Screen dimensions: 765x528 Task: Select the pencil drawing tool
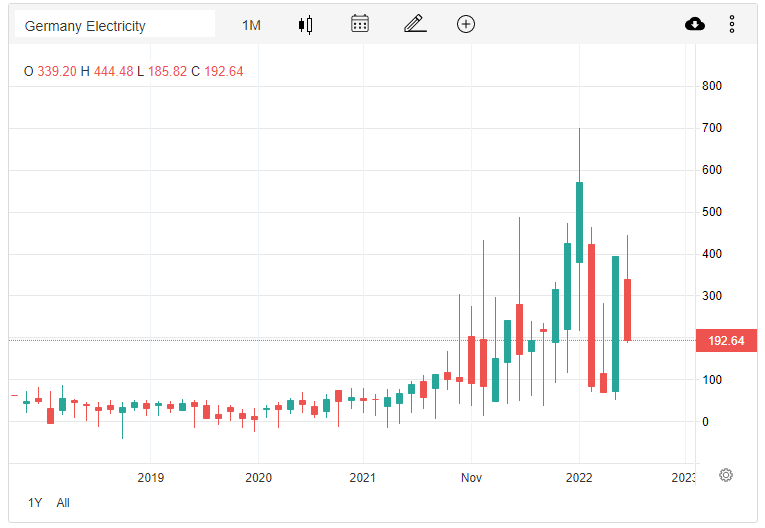click(x=415, y=24)
